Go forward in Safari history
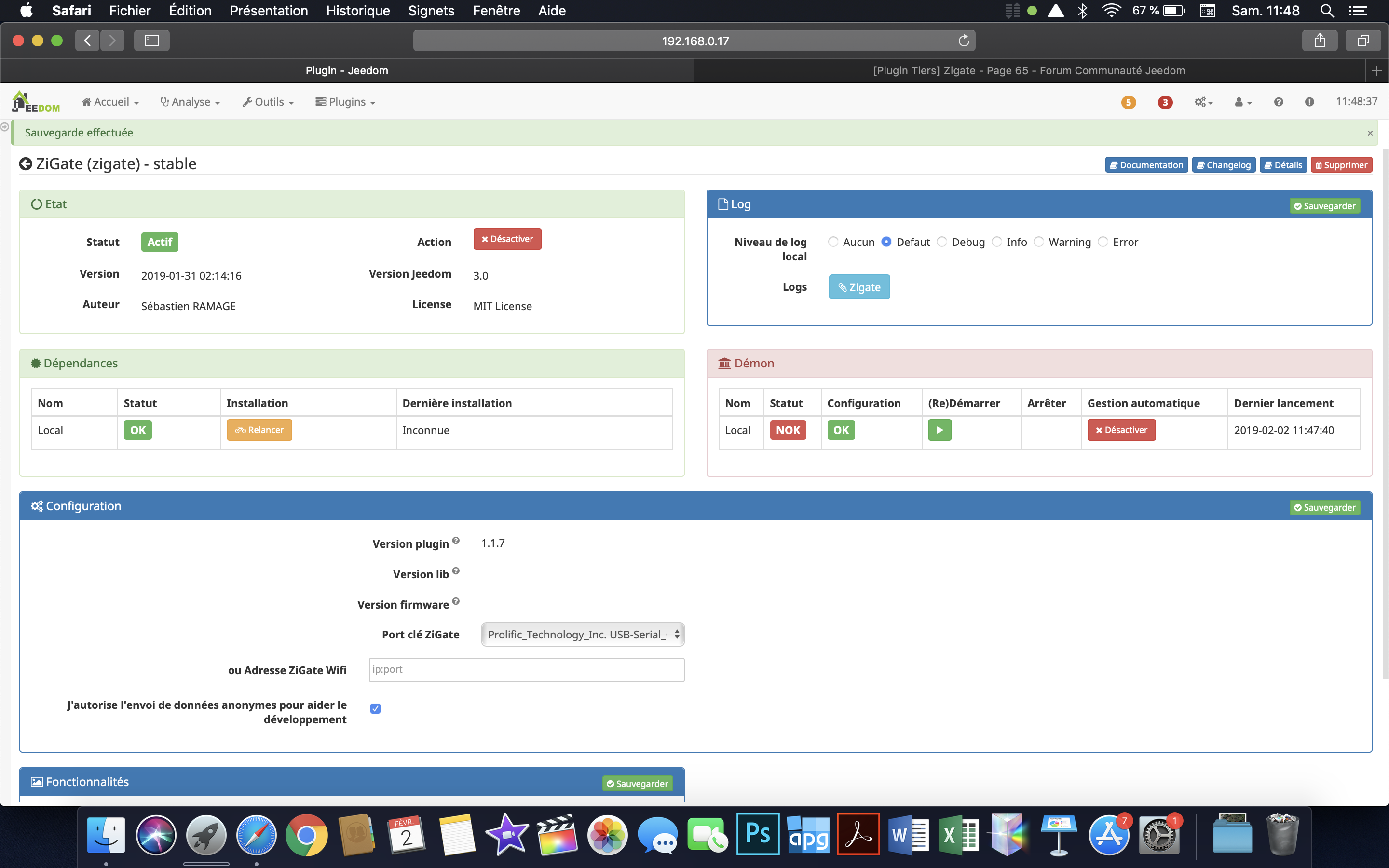Image resolution: width=1389 pixels, height=868 pixels. (112, 41)
